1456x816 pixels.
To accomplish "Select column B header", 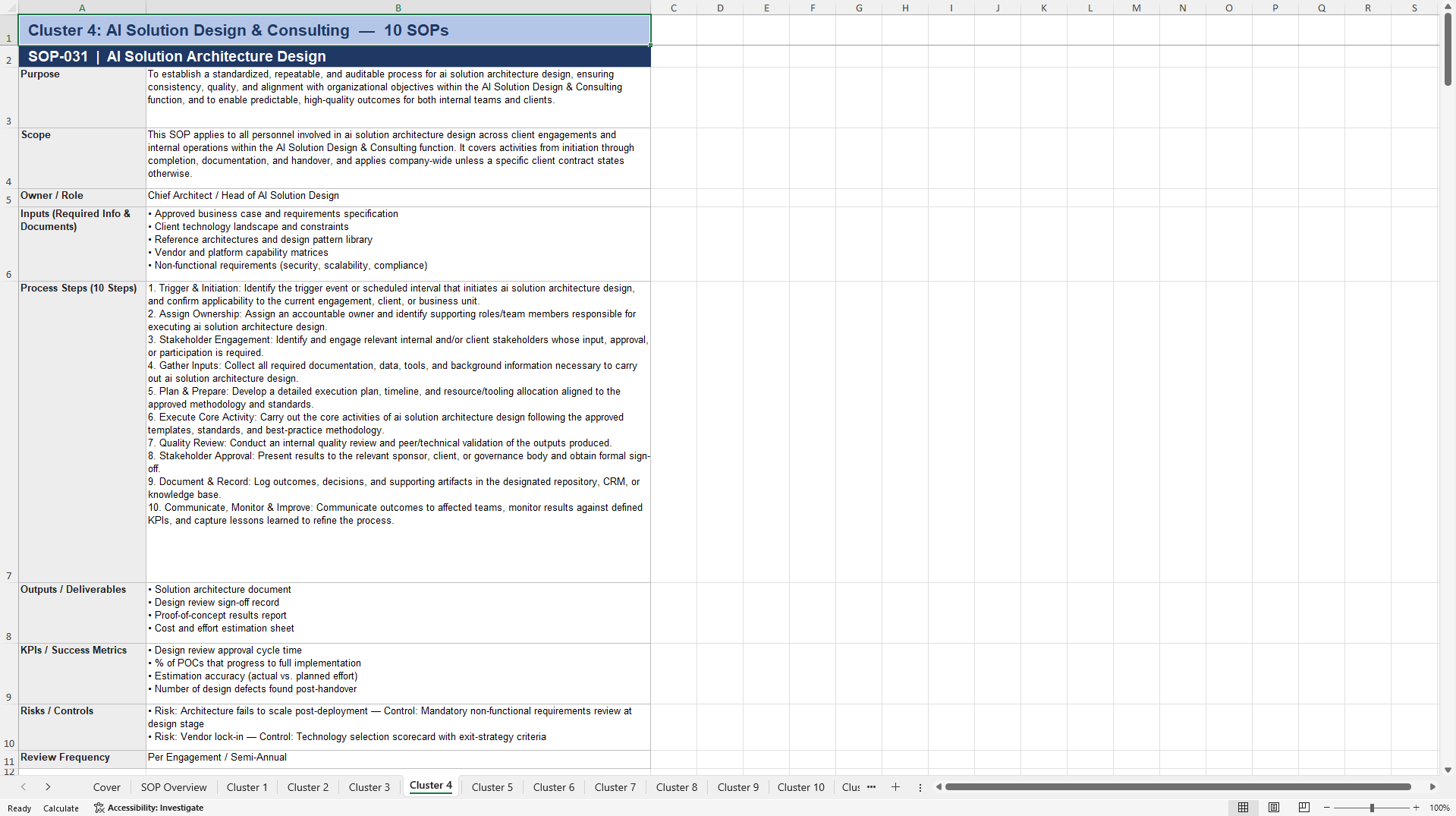I will point(398,8).
